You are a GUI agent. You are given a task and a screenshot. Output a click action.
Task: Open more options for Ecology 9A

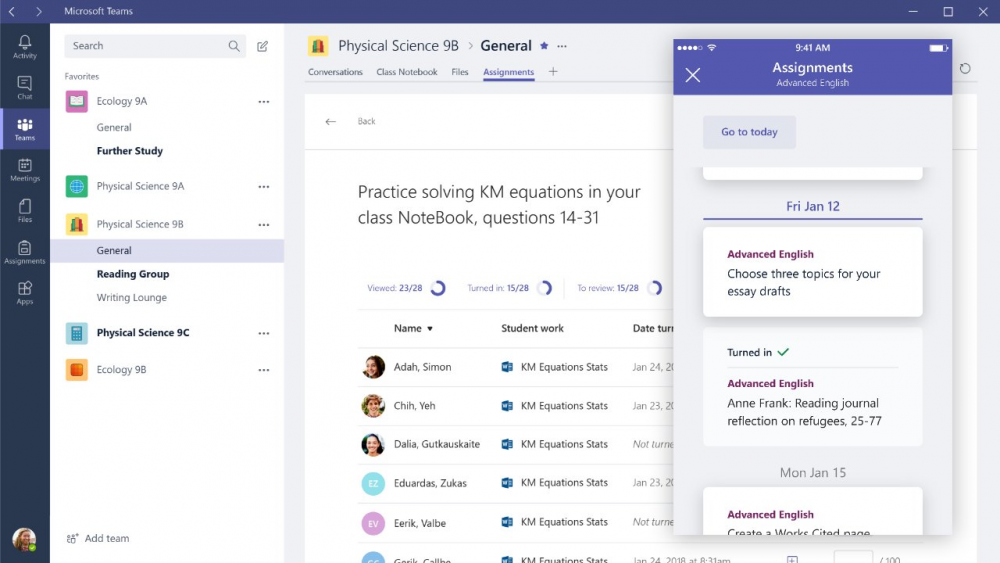pos(263,101)
